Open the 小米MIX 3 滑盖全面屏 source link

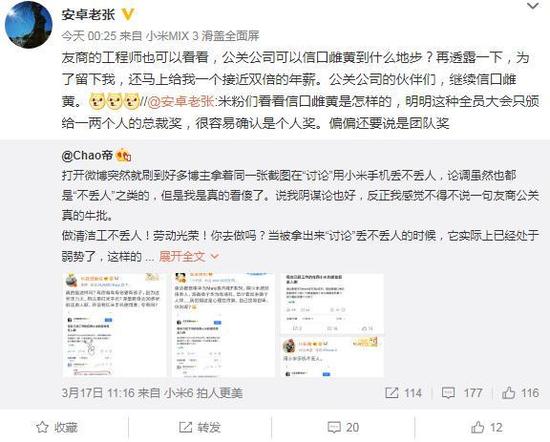click(202, 36)
